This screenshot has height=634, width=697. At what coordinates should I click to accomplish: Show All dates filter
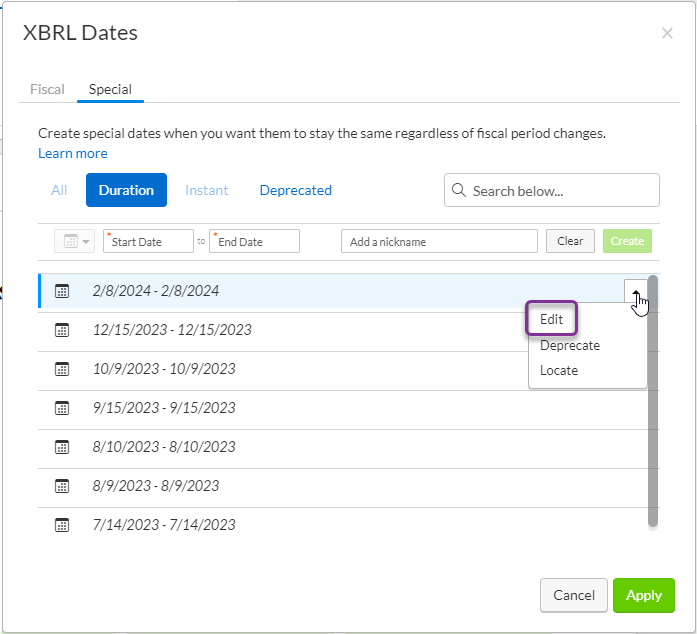tap(59, 190)
